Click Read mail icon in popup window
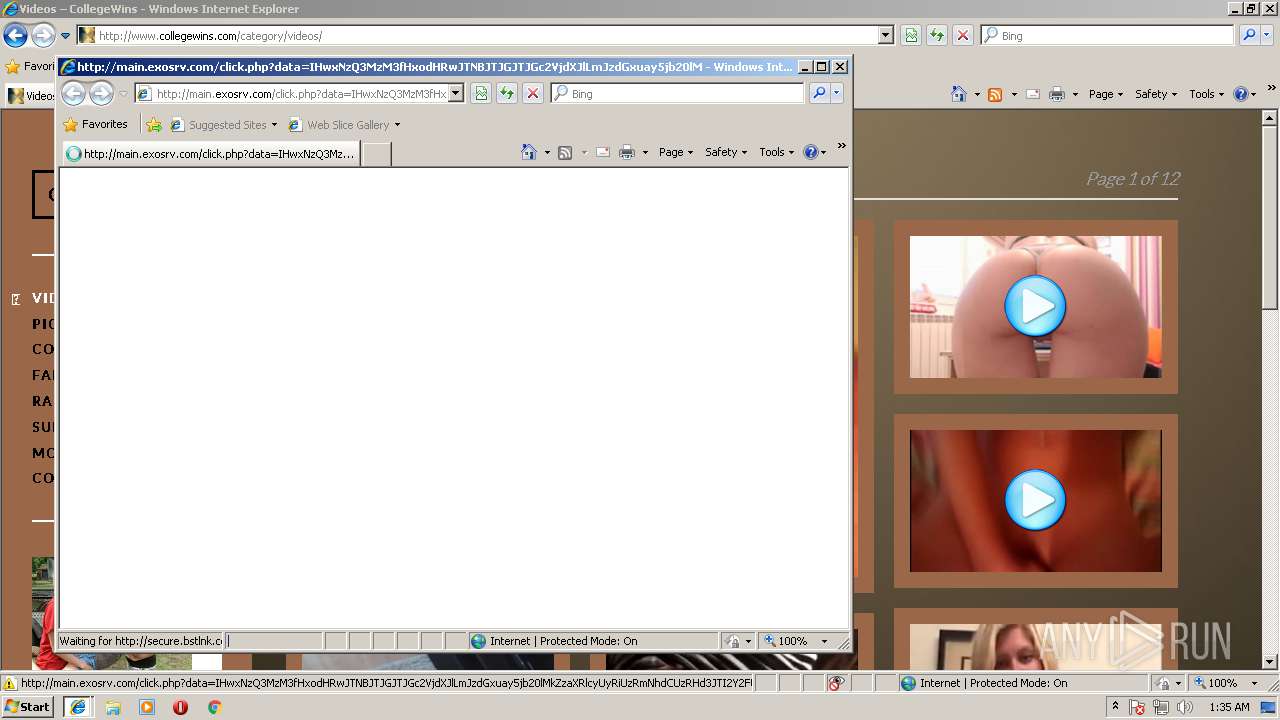Image resolution: width=1280 pixels, height=720 pixels. coord(603,152)
